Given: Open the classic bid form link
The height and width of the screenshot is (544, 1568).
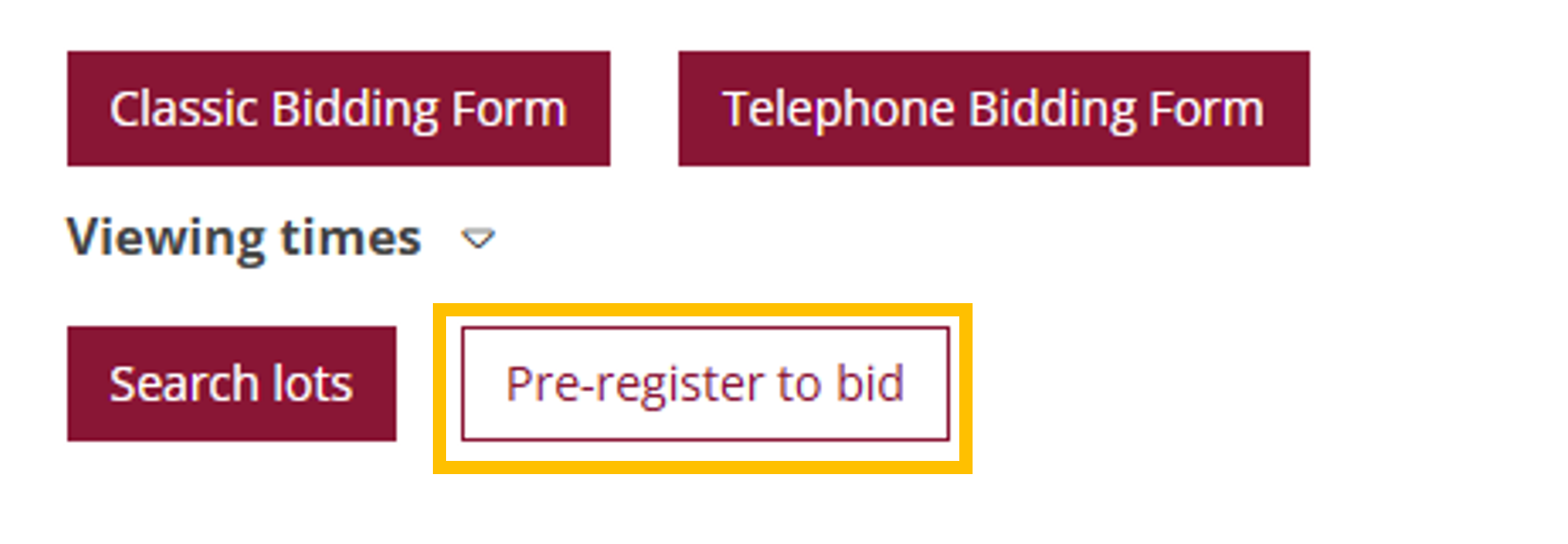Looking at the screenshot, I should pyautogui.click(x=338, y=109).
